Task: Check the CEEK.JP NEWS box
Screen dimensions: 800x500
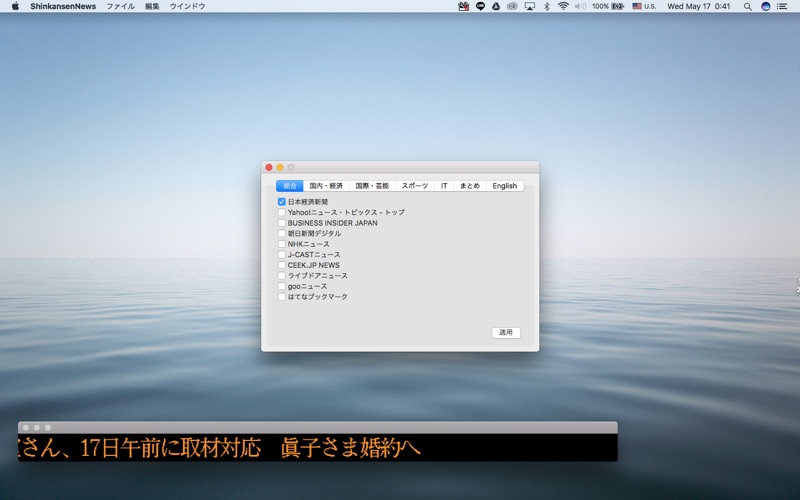Action: click(x=282, y=265)
